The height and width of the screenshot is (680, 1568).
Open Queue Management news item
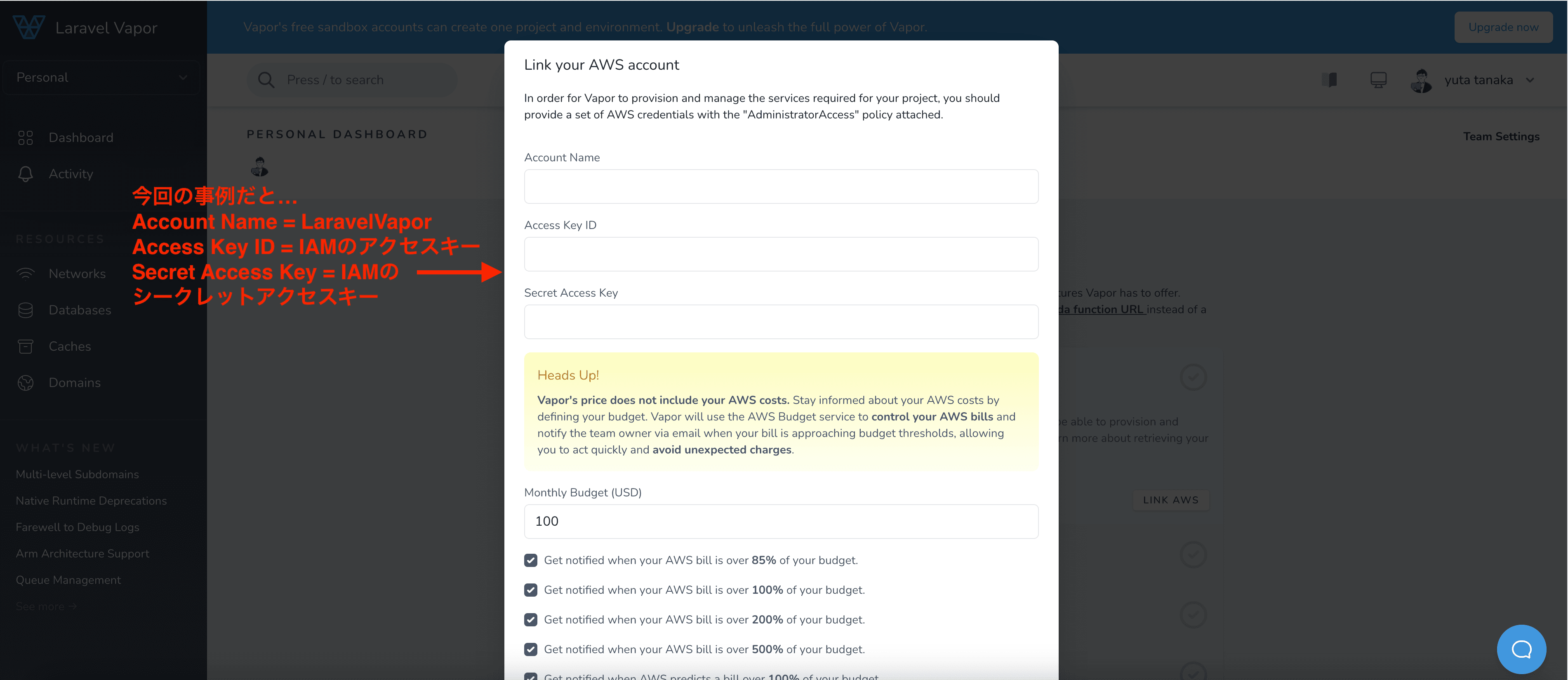tap(68, 580)
